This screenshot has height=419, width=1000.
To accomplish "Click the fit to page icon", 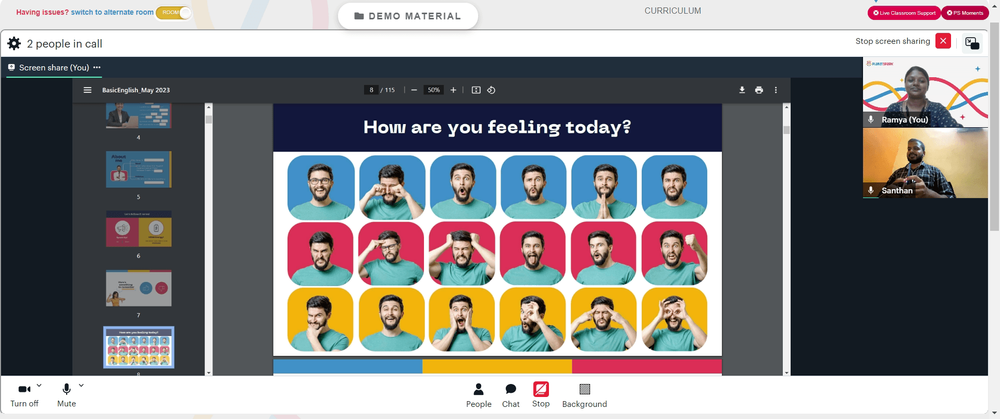I will coord(476,90).
